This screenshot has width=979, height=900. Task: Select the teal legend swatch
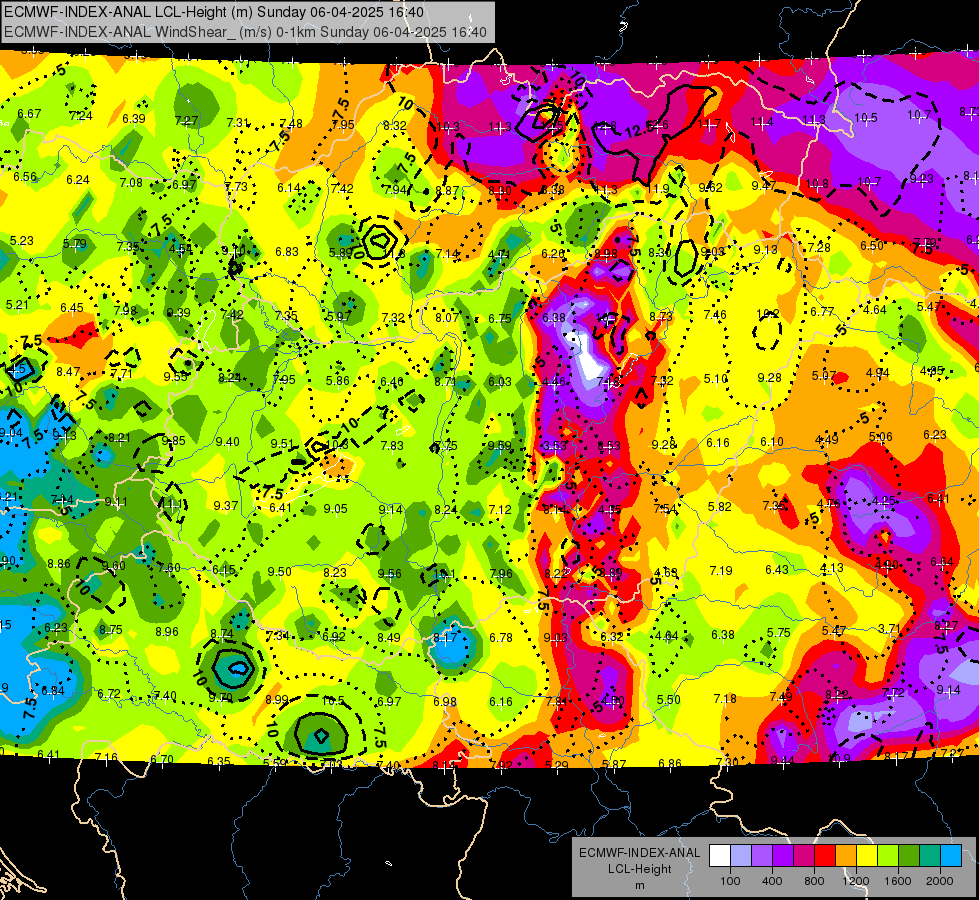coord(930,856)
